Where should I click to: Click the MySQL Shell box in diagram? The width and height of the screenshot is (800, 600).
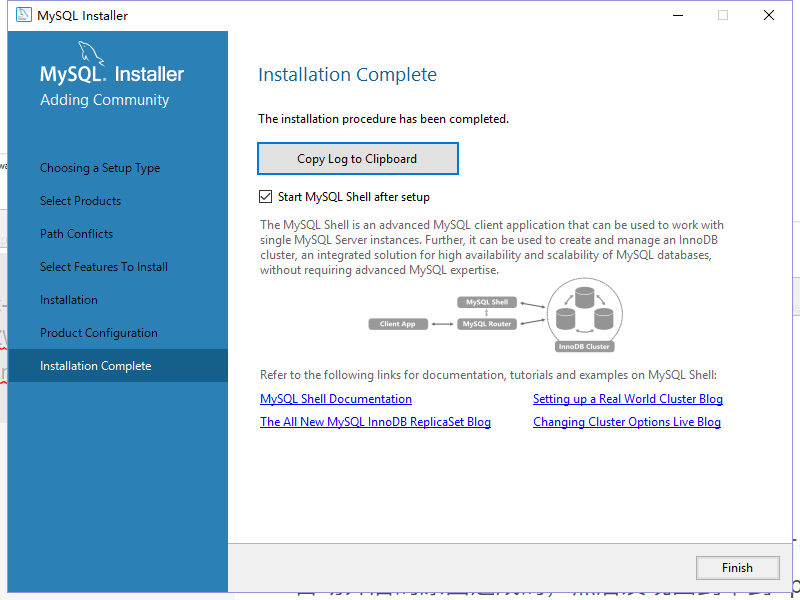(487, 302)
